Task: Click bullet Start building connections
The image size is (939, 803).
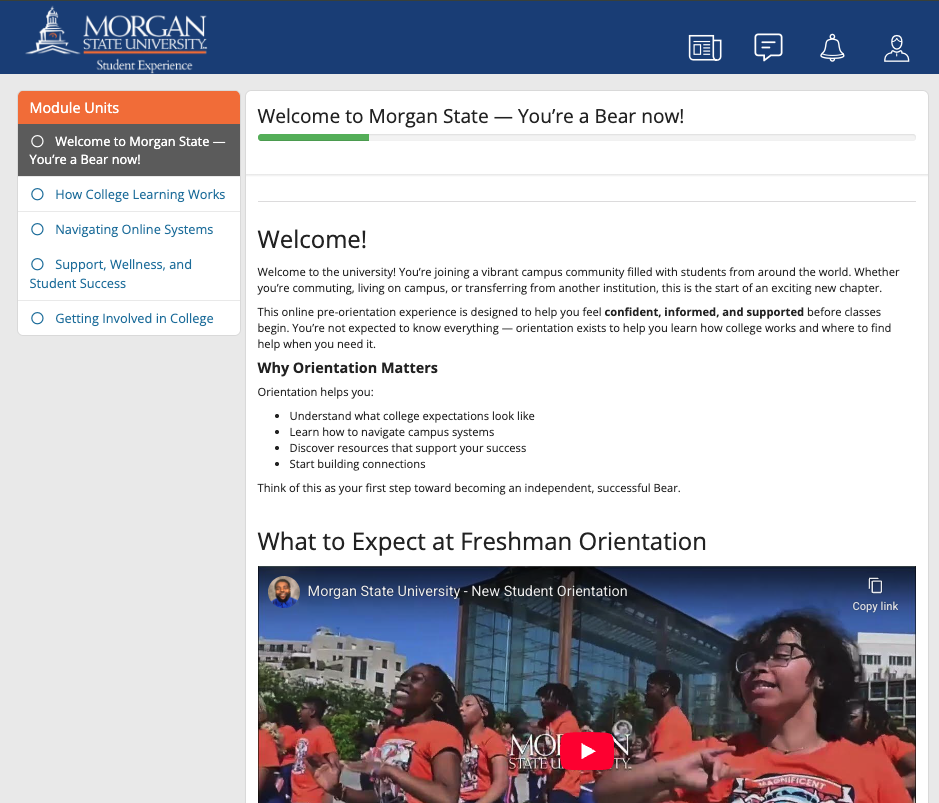Action: 357,464
